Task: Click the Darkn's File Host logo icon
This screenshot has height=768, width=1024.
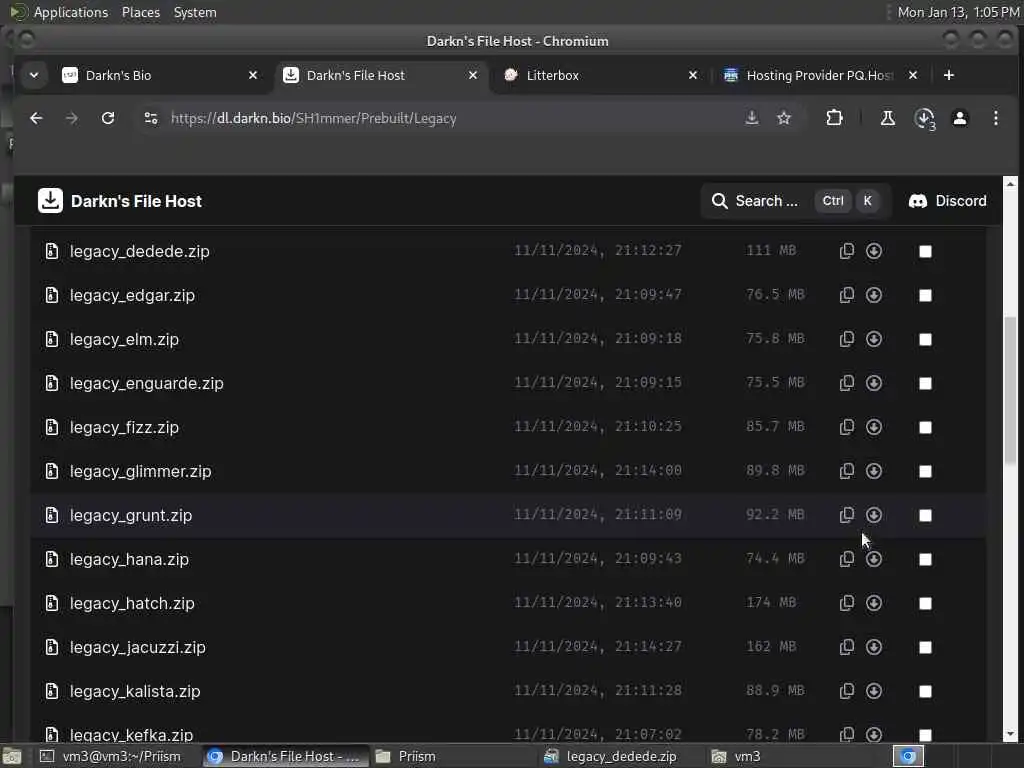Action: click(50, 200)
